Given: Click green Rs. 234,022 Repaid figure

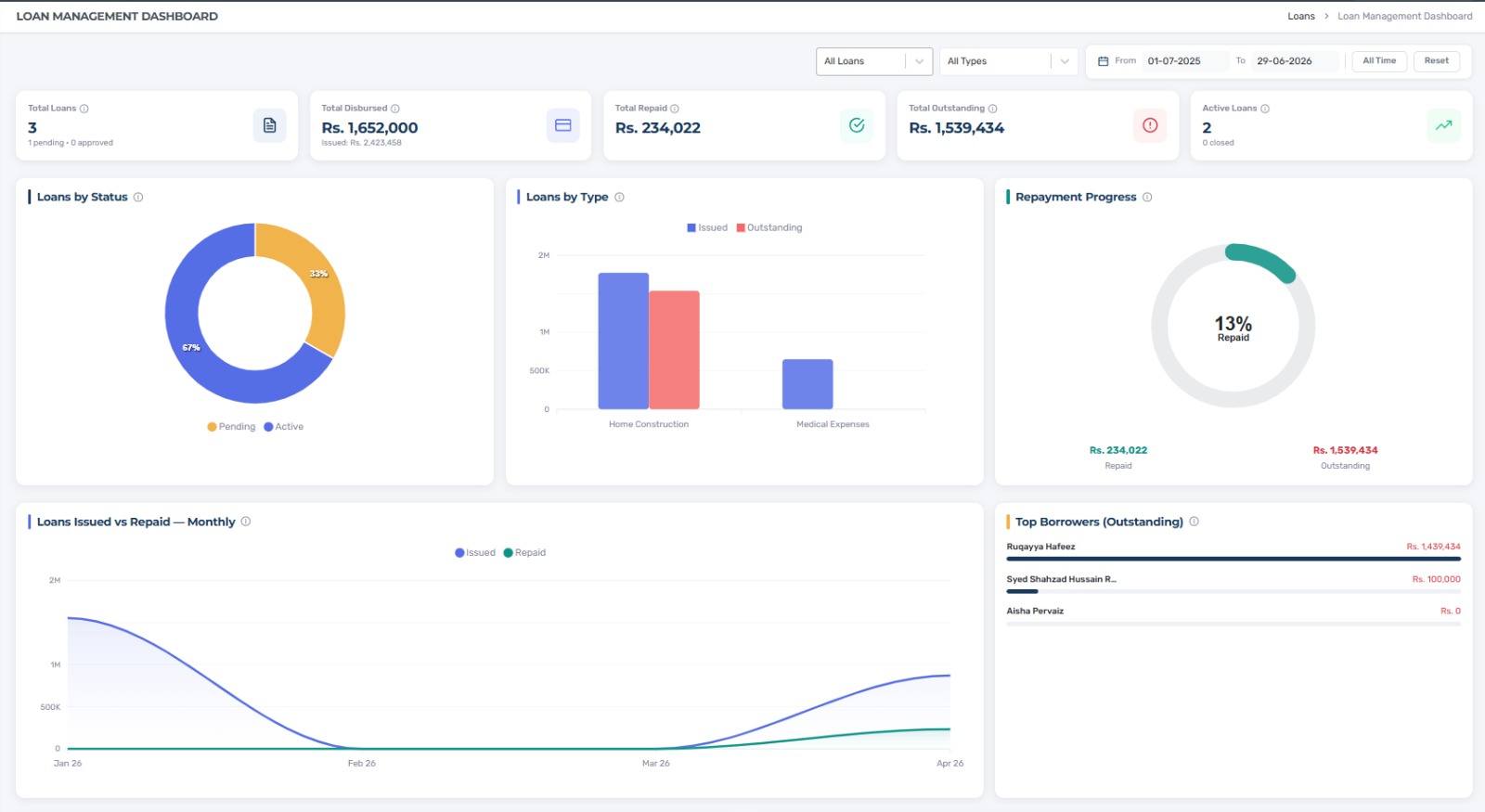Looking at the screenshot, I should (1118, 450).
